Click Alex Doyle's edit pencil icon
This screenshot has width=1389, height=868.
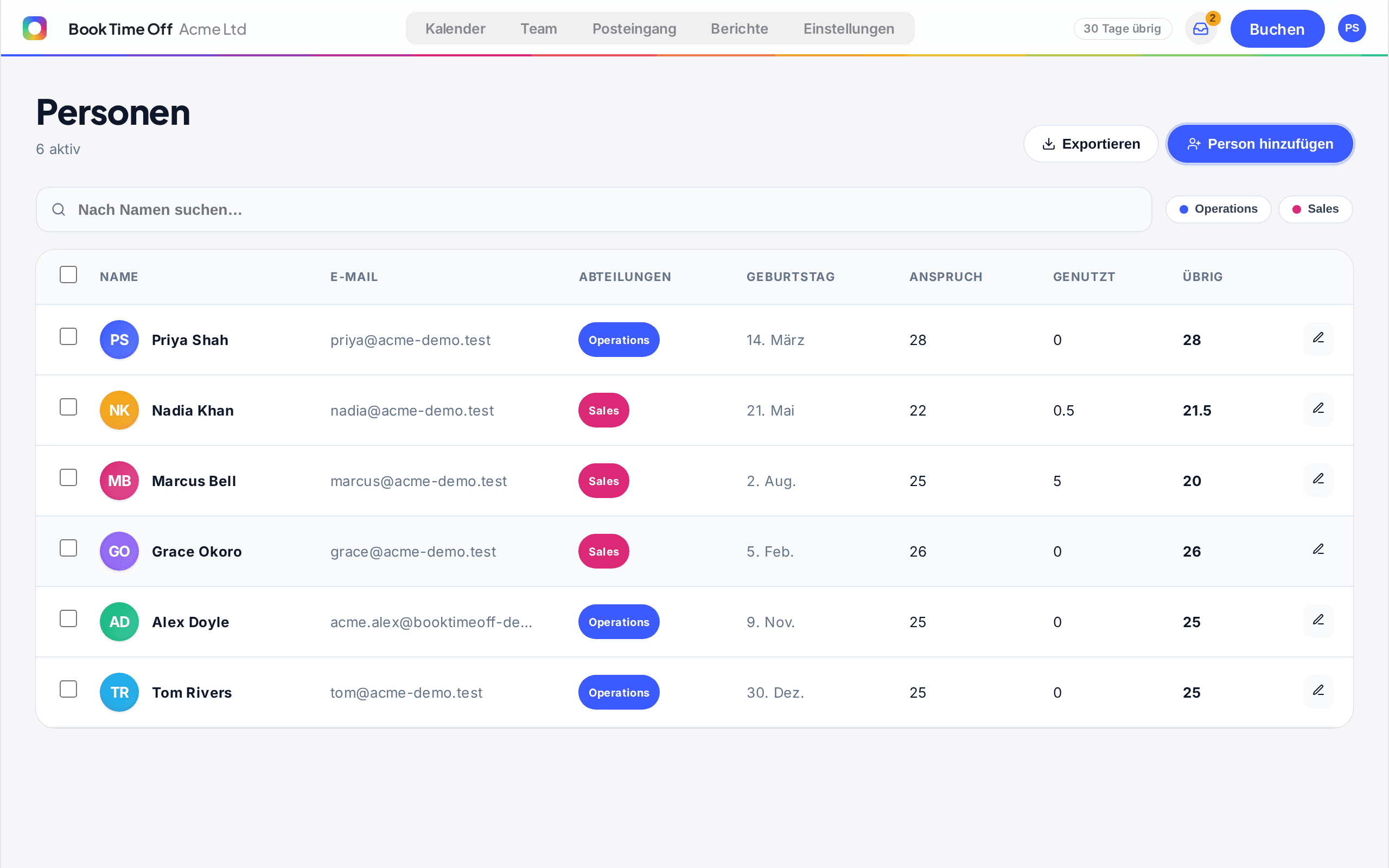tap(1318, 621)
